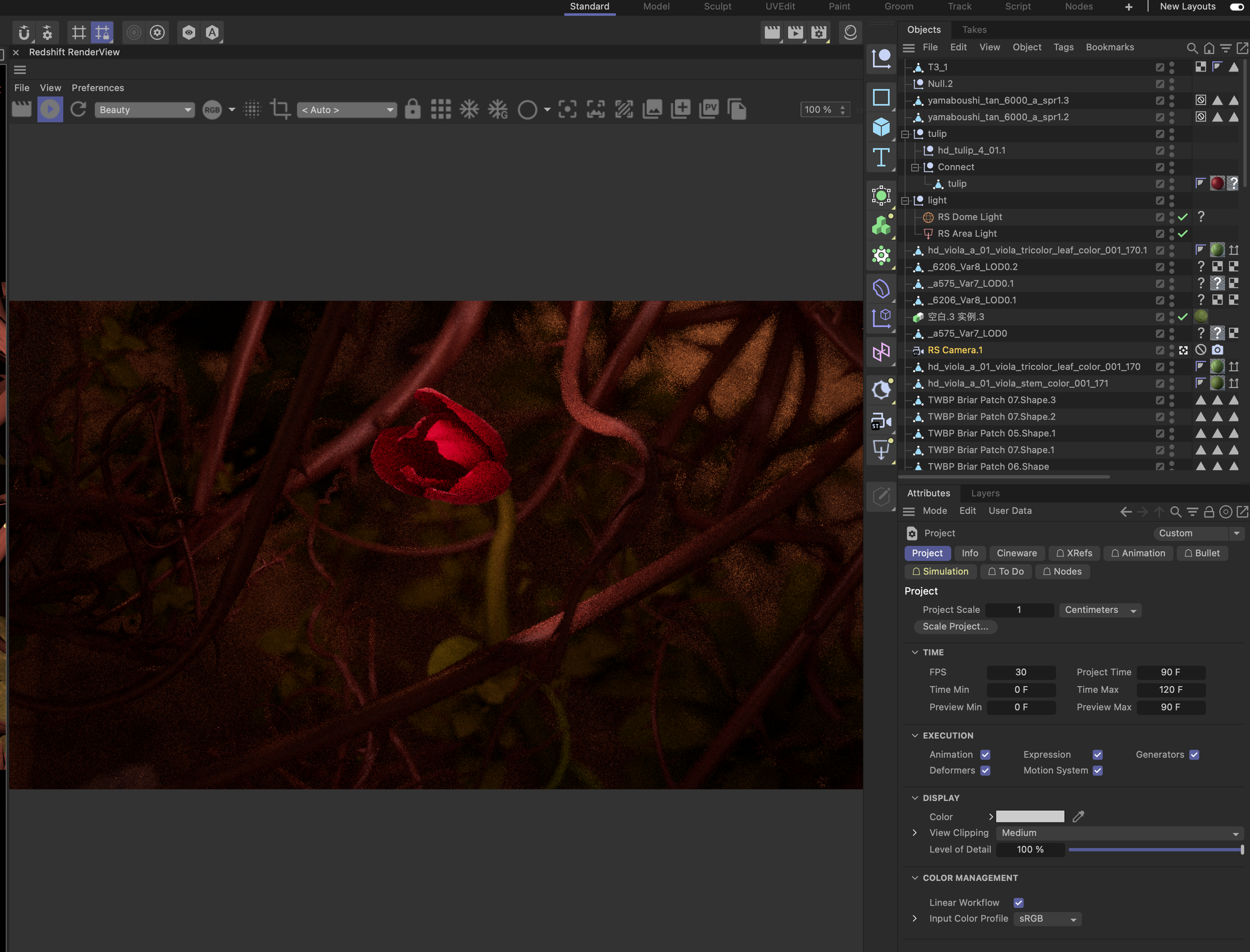The width and height of the screenshot is (1250, 952).
Task: Select the Text spline tool
Action: click(881, 157)
